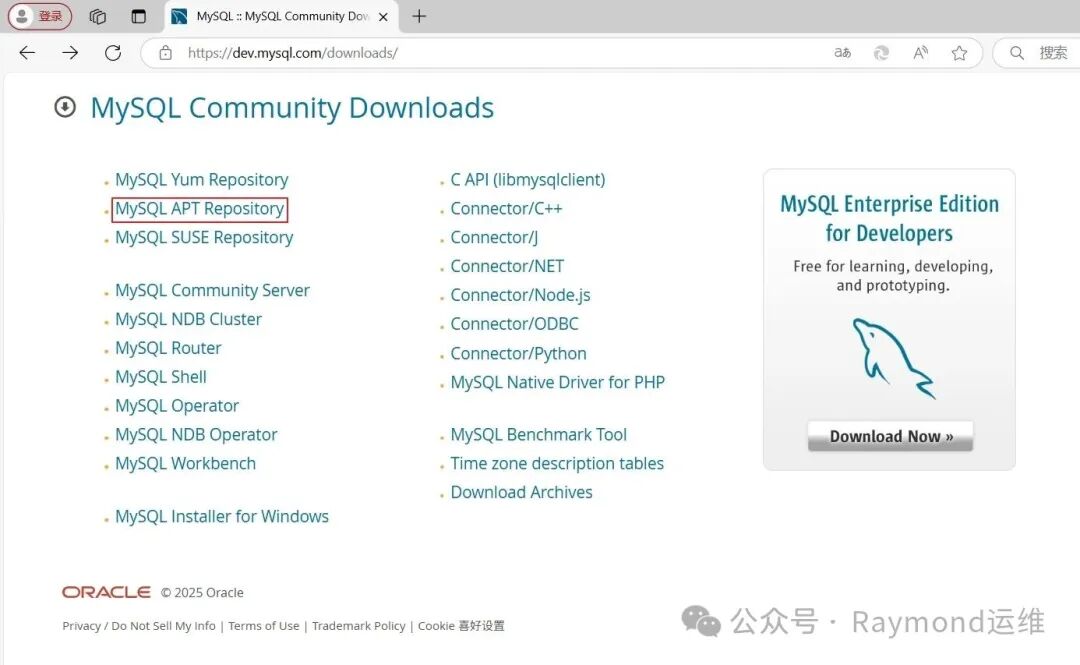Image resolution: width=1080 pixels, height=665 pixels.
Task: Open the workspaces icon in the tab bar
Action: (x=98, y=17)
